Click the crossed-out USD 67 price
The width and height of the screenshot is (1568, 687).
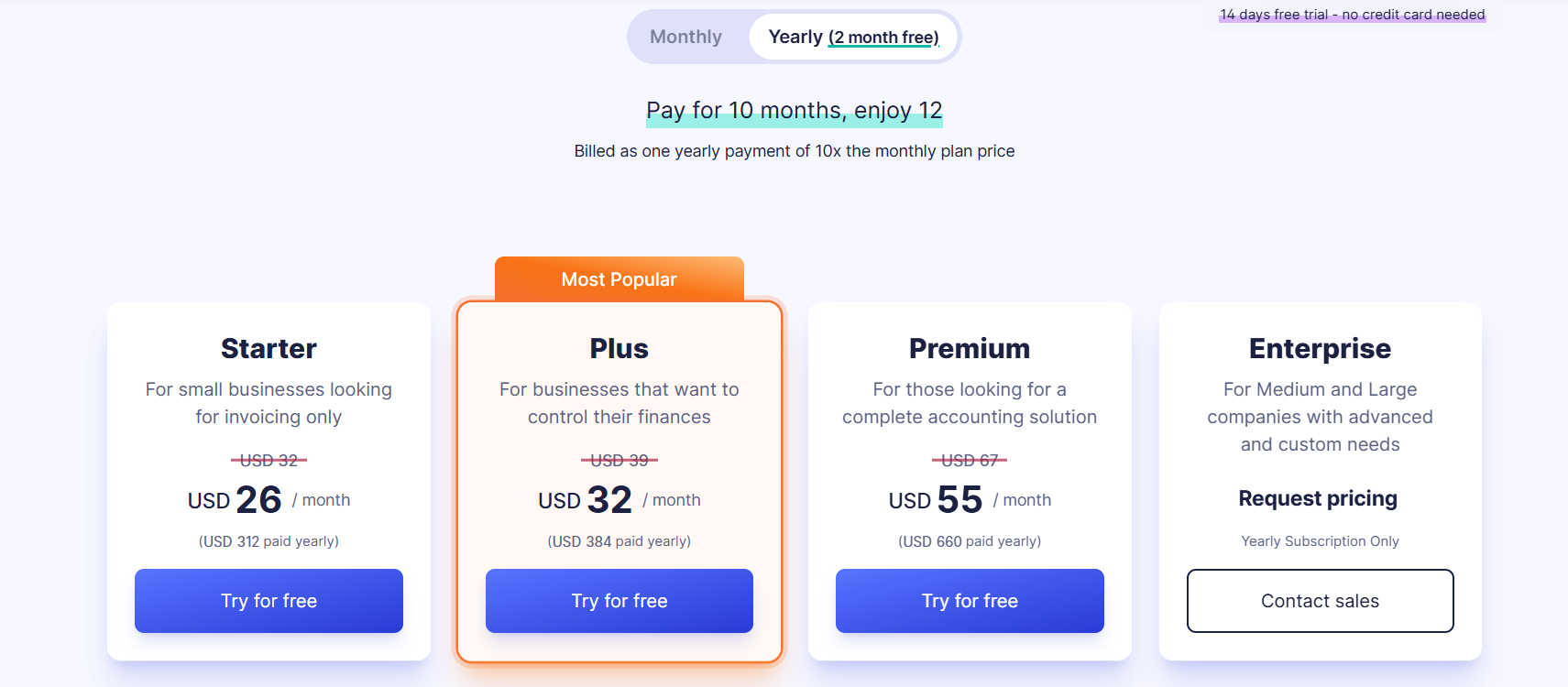pyautogui.click(x=970, y=460)
